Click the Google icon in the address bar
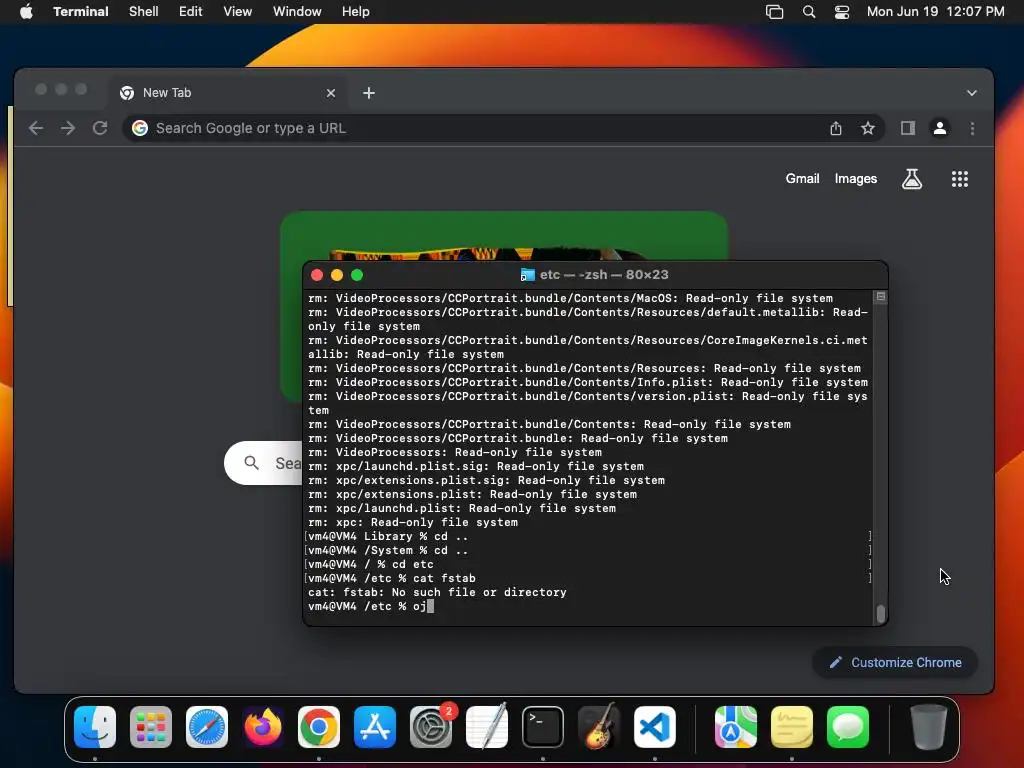1024x768 pixels. click(140, 128)
